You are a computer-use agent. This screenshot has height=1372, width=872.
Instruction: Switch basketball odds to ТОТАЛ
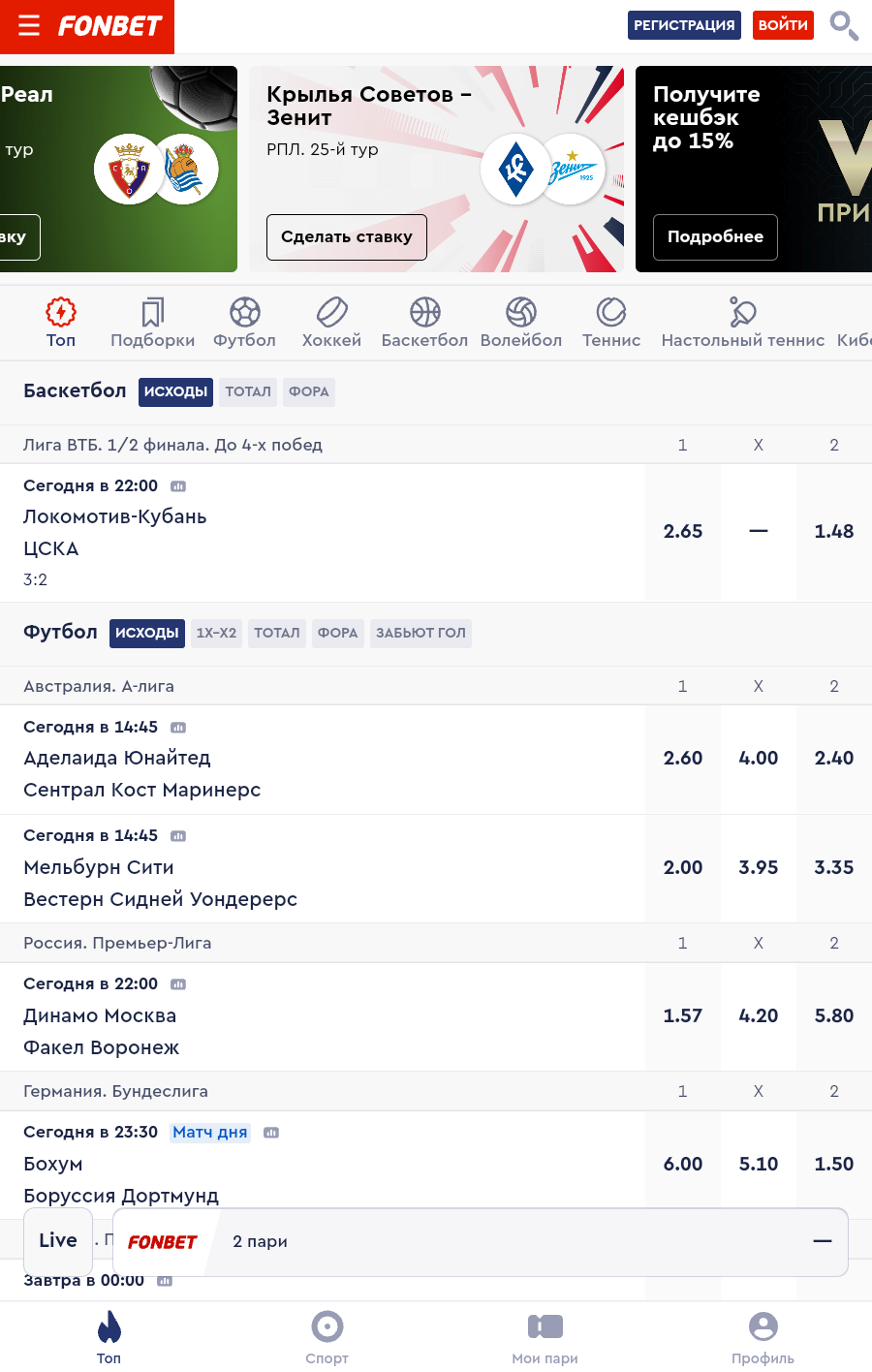[x=248, y=391]
